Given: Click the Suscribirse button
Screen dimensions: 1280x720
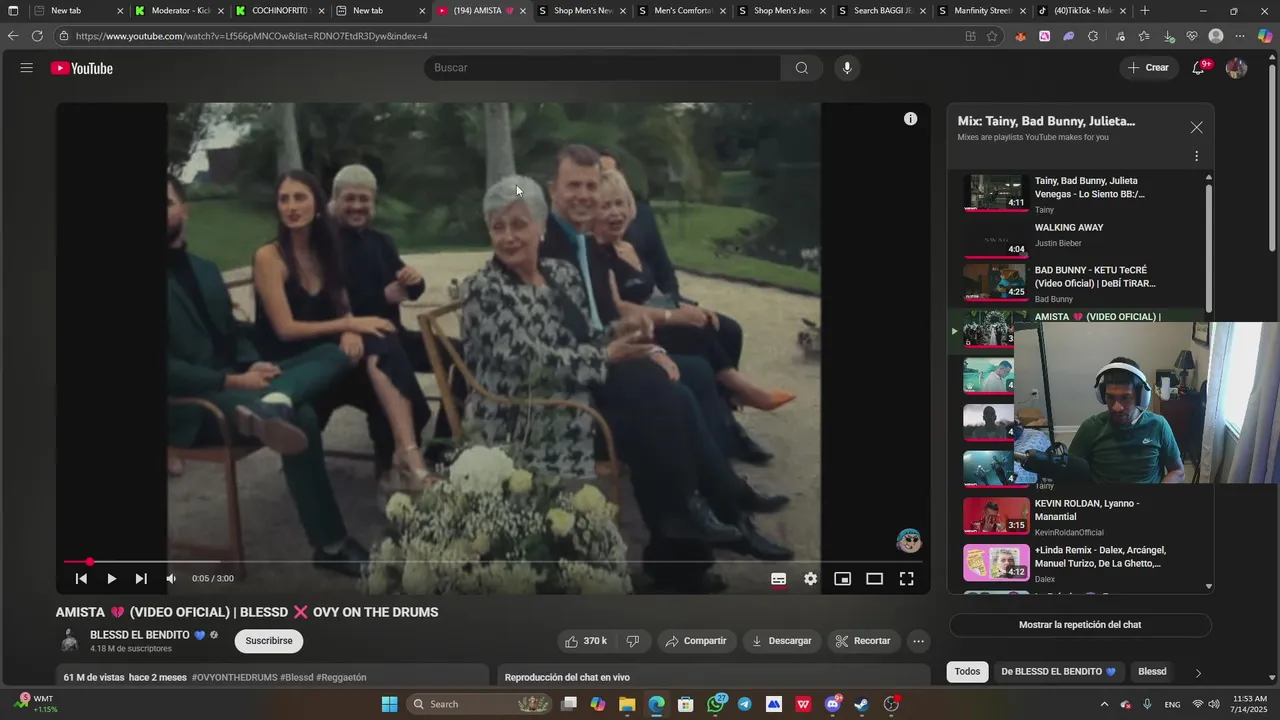Looking at the screenshot, I should [x=269, y=641].
